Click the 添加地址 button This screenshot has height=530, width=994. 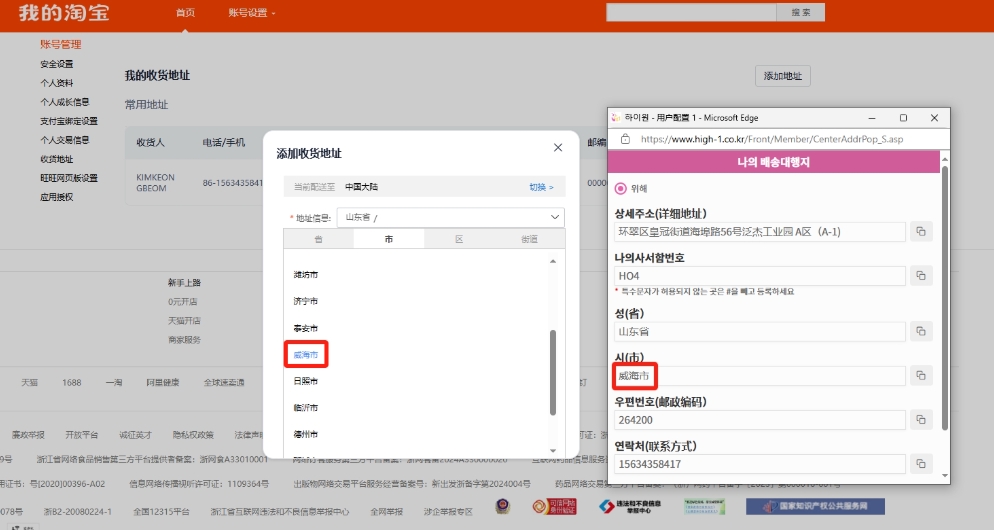click(x=782, y=76)
